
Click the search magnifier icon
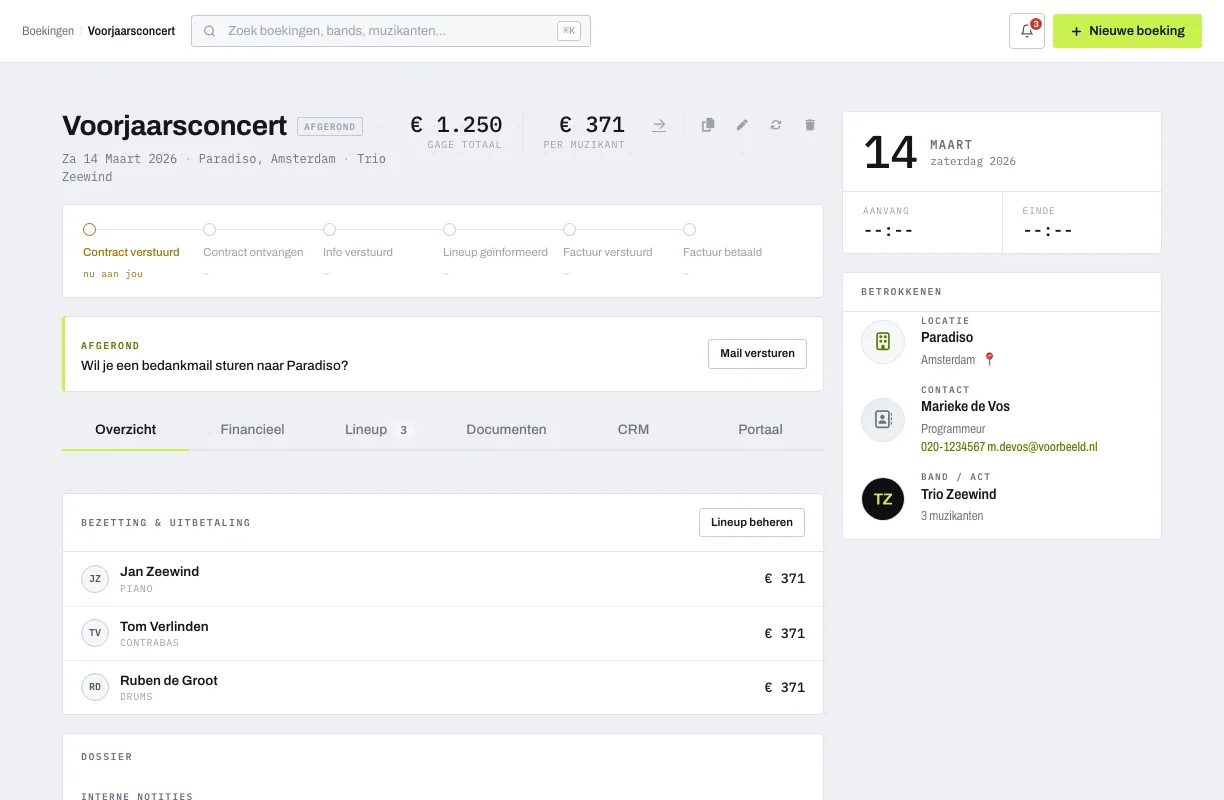pyautogui.click(x=210, y=31)
